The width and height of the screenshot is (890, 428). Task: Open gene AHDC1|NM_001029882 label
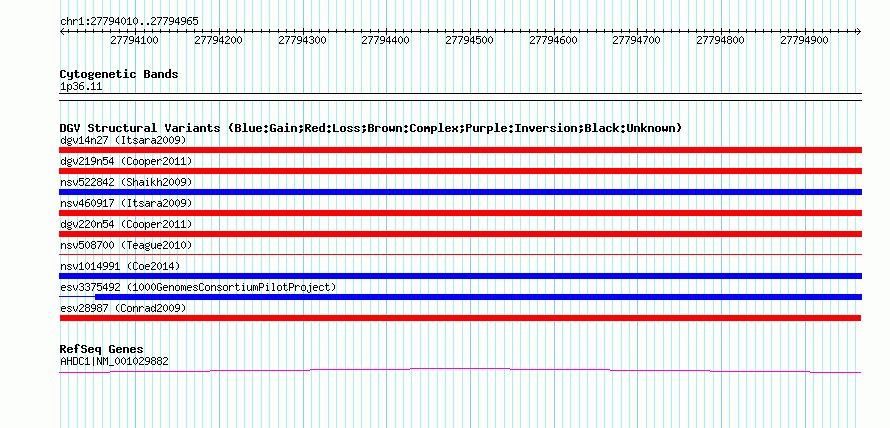pos(114,361)
